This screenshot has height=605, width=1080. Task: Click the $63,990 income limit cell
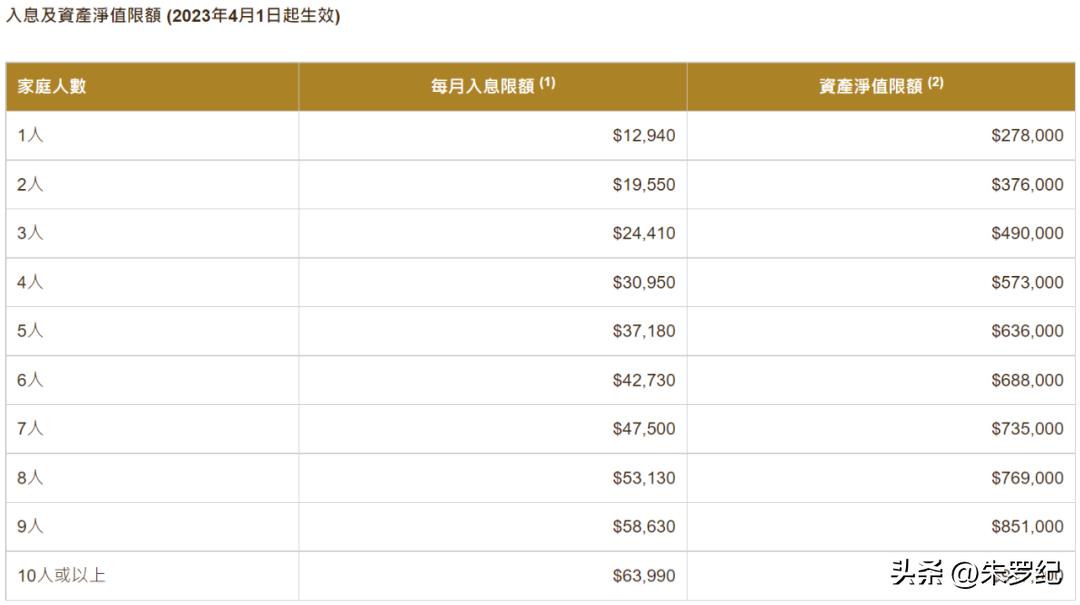[643, 576]
